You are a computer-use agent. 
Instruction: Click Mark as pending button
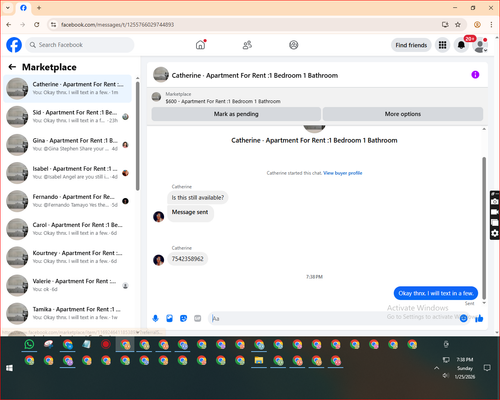[236, 114]
